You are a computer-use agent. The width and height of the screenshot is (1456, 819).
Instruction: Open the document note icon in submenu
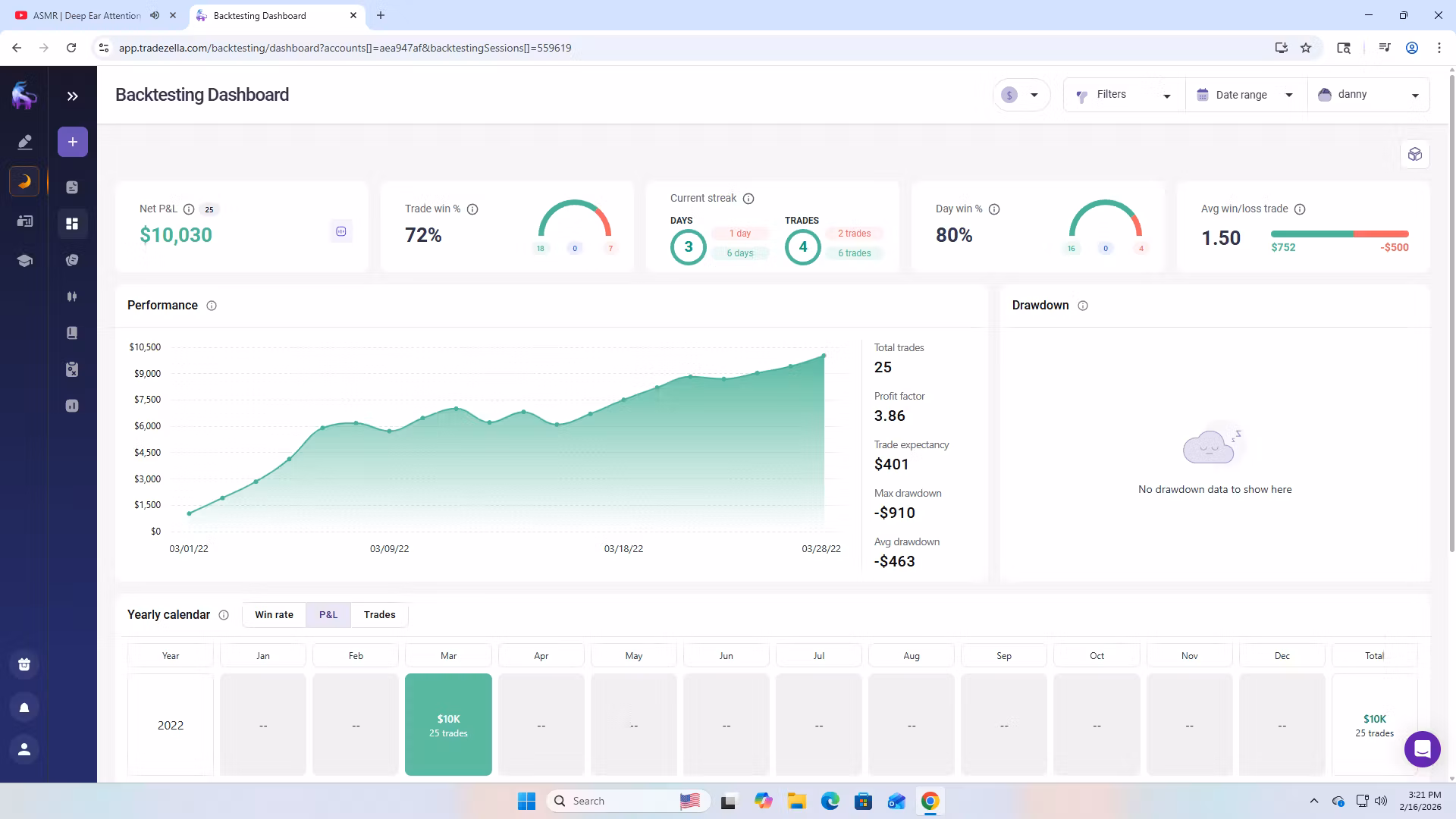pos(72,187)
